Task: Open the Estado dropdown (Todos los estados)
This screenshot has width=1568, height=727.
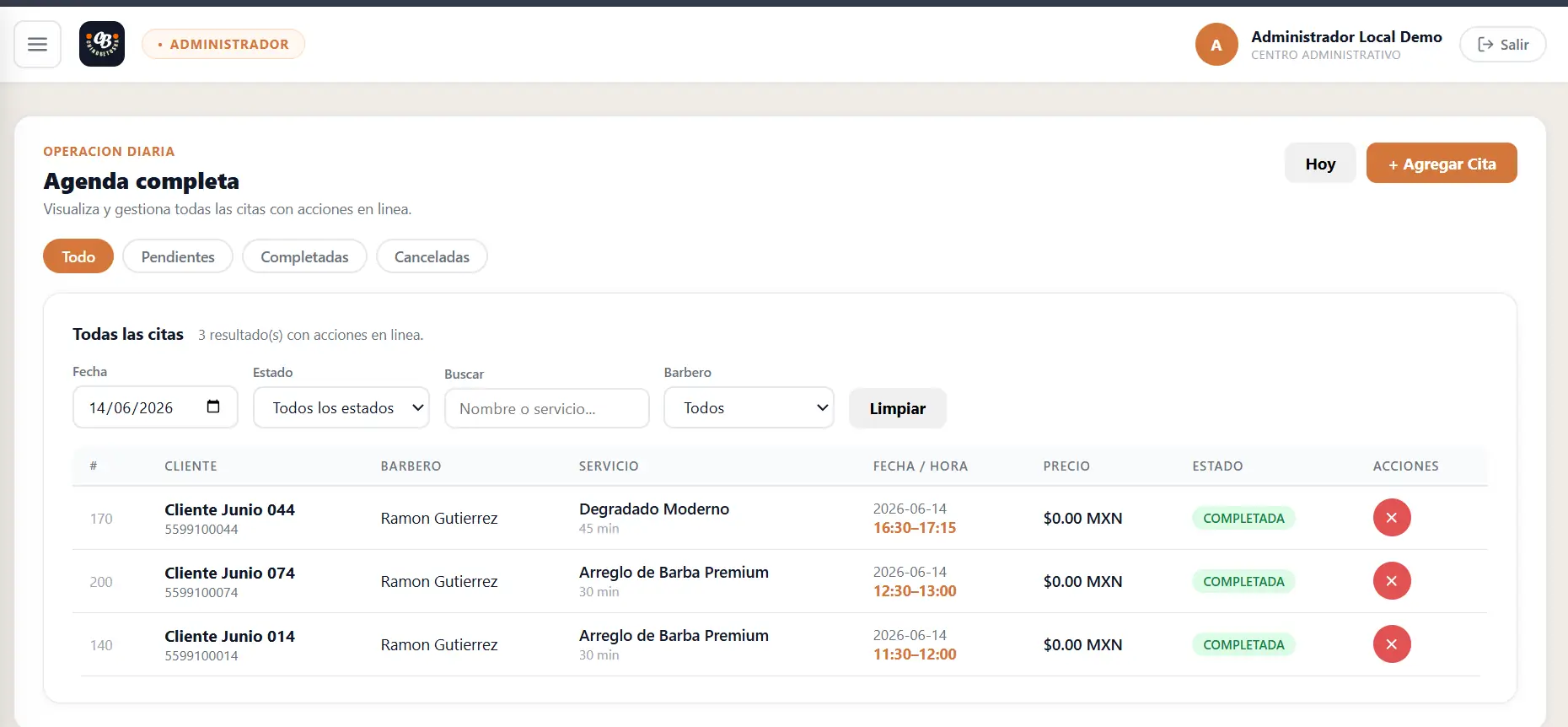Action: pyautogui.click(x=341, y=407)
